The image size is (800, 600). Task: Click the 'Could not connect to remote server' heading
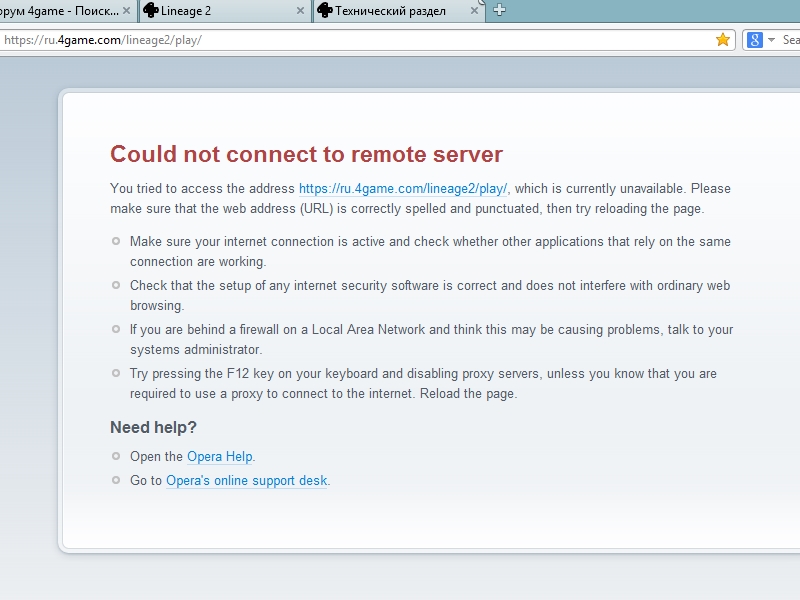[x=307, y=154]
